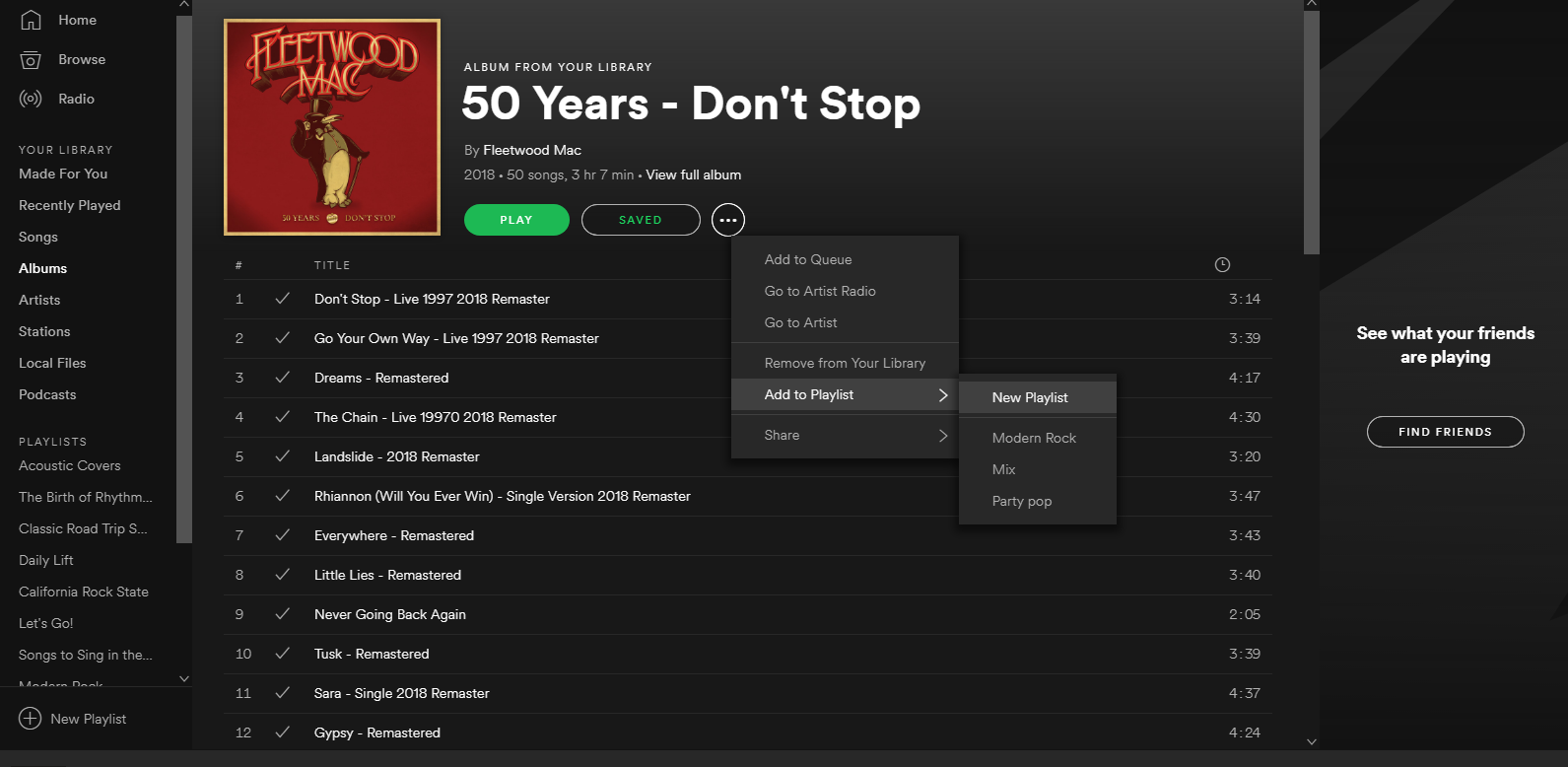Open the Let's Go! playlist
This screenshot has width=1568, height=767.
click(x=46, y=623)
